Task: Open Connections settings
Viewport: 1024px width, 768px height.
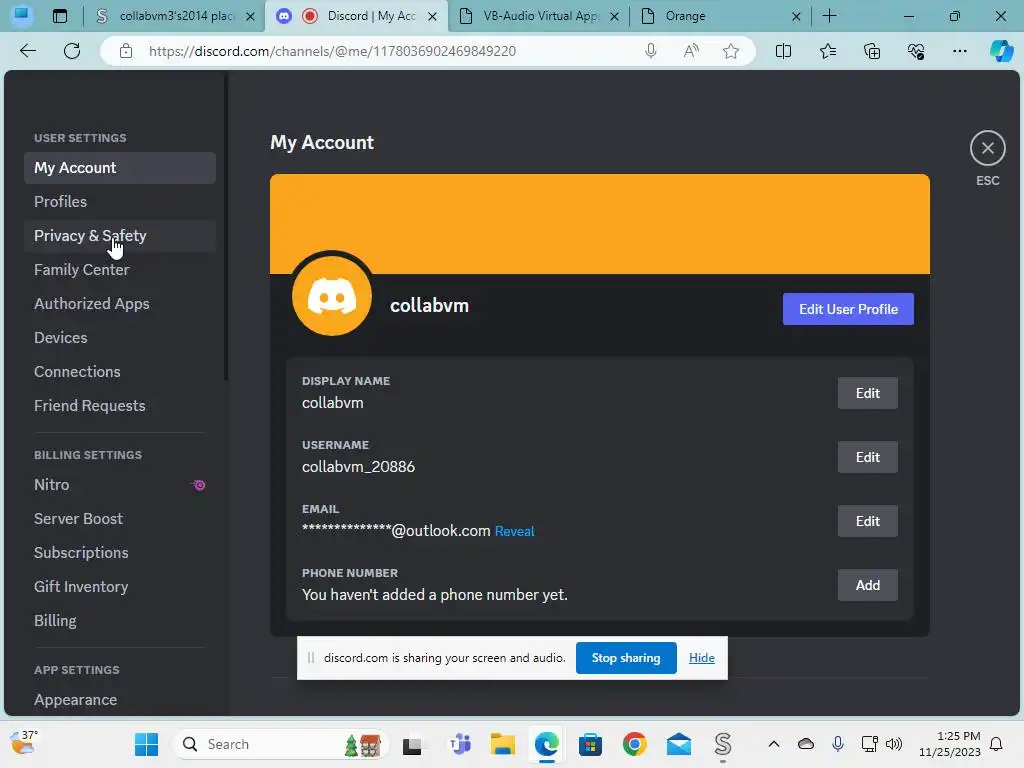Action: click(120, 372)
